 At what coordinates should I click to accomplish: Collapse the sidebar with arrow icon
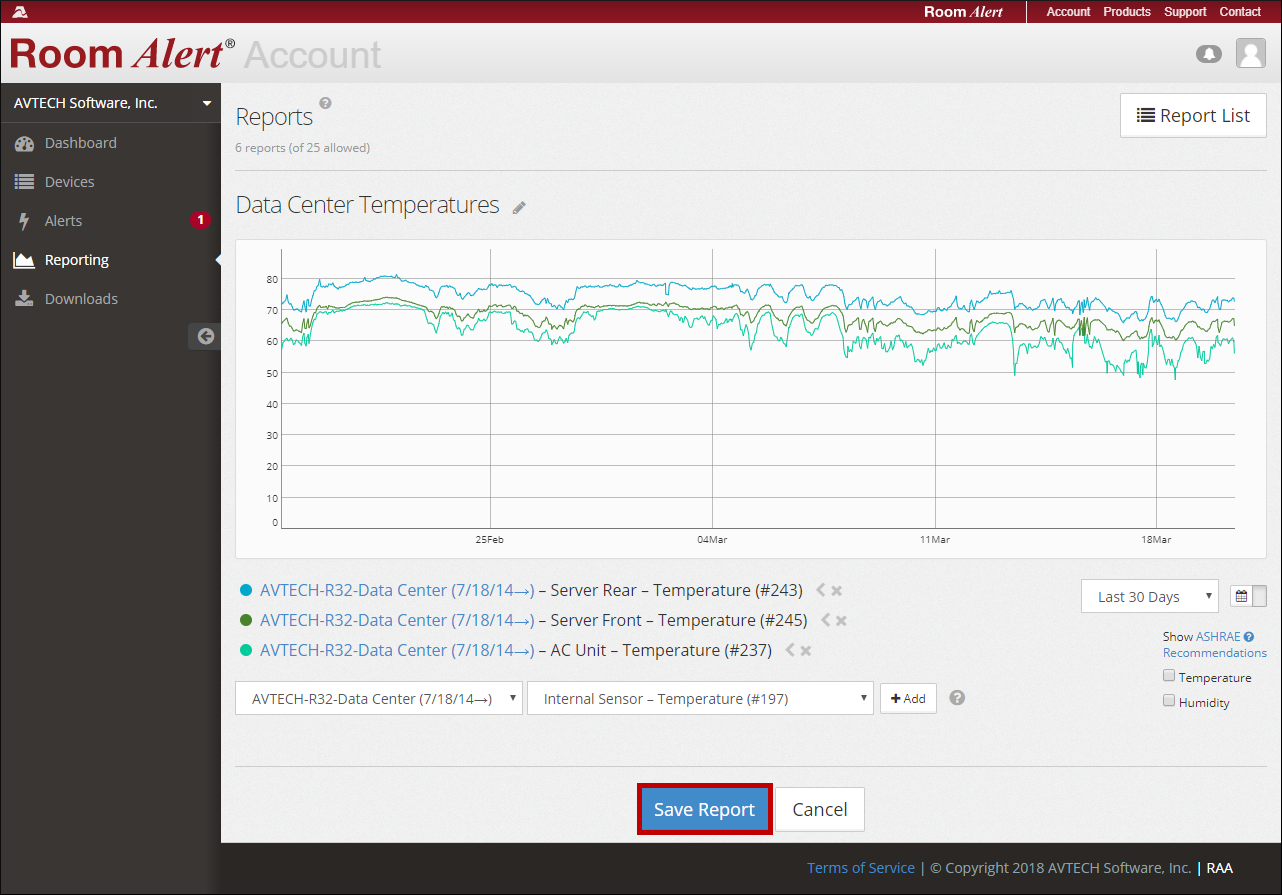pyautogui.click(x=205, y=336)
